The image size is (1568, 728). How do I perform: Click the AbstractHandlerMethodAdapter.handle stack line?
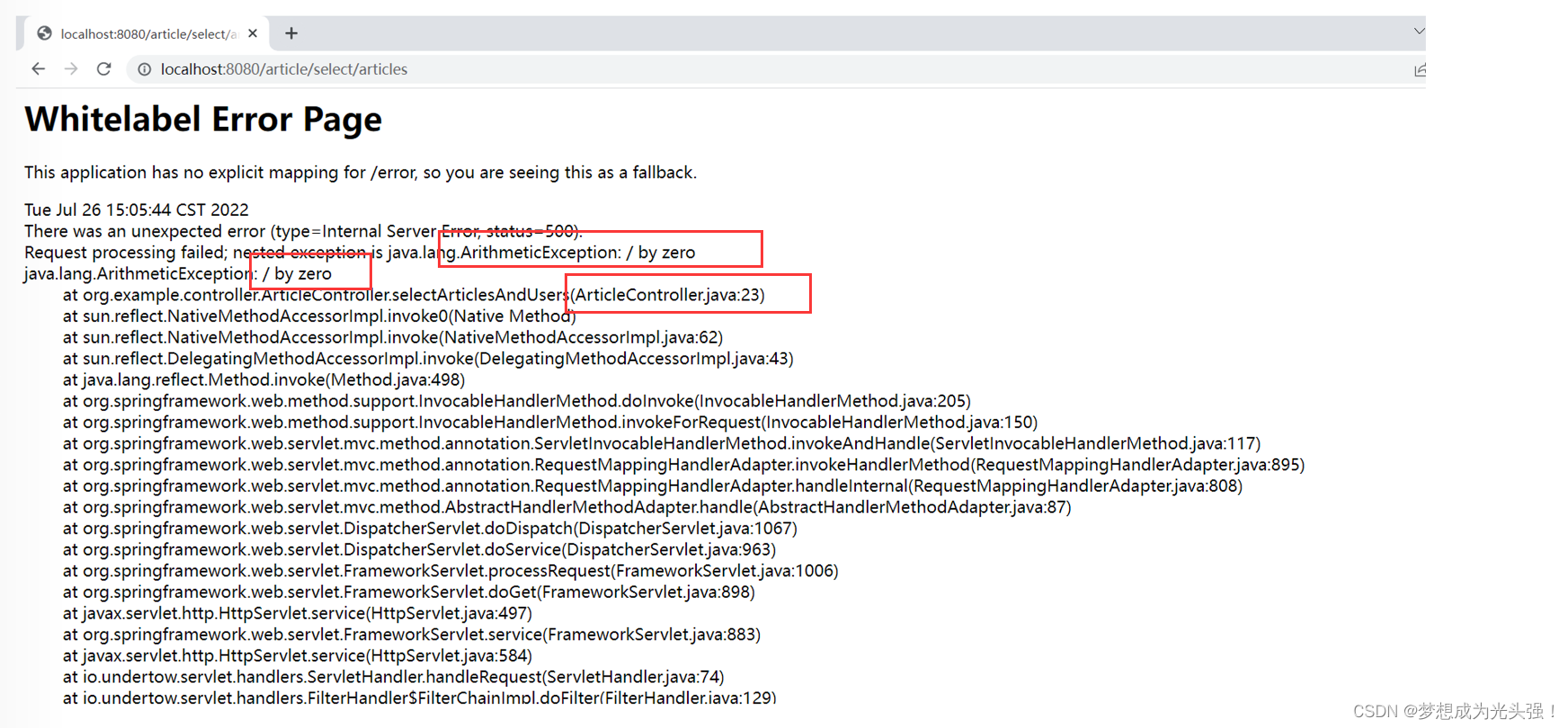[567, 507]
